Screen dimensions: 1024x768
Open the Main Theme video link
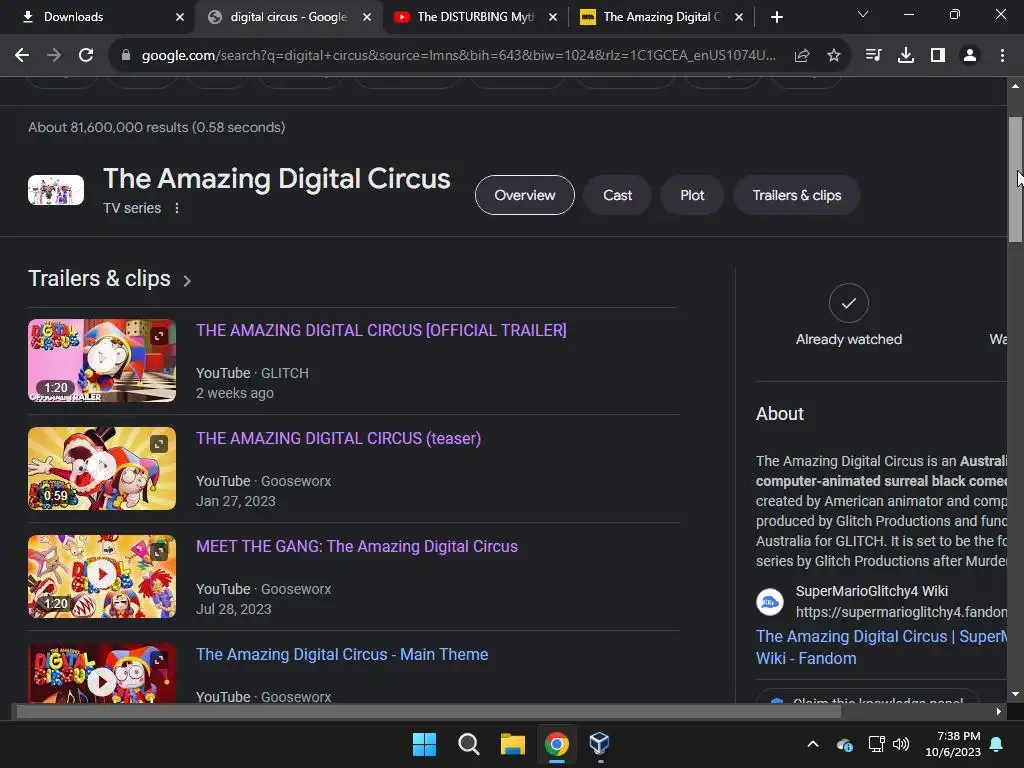(x=342, y=654)
